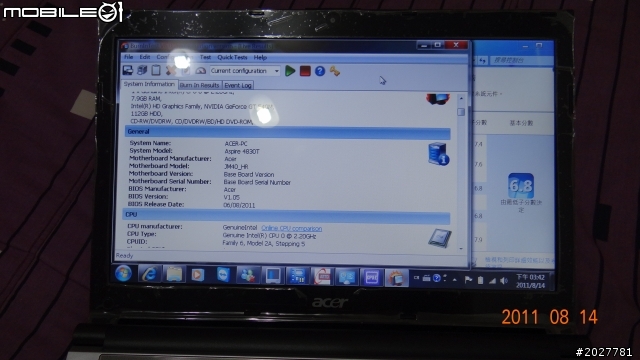640x360 pixels.
Task: Click the JM40_HR motherboard model value
Action: pos(236,167)
